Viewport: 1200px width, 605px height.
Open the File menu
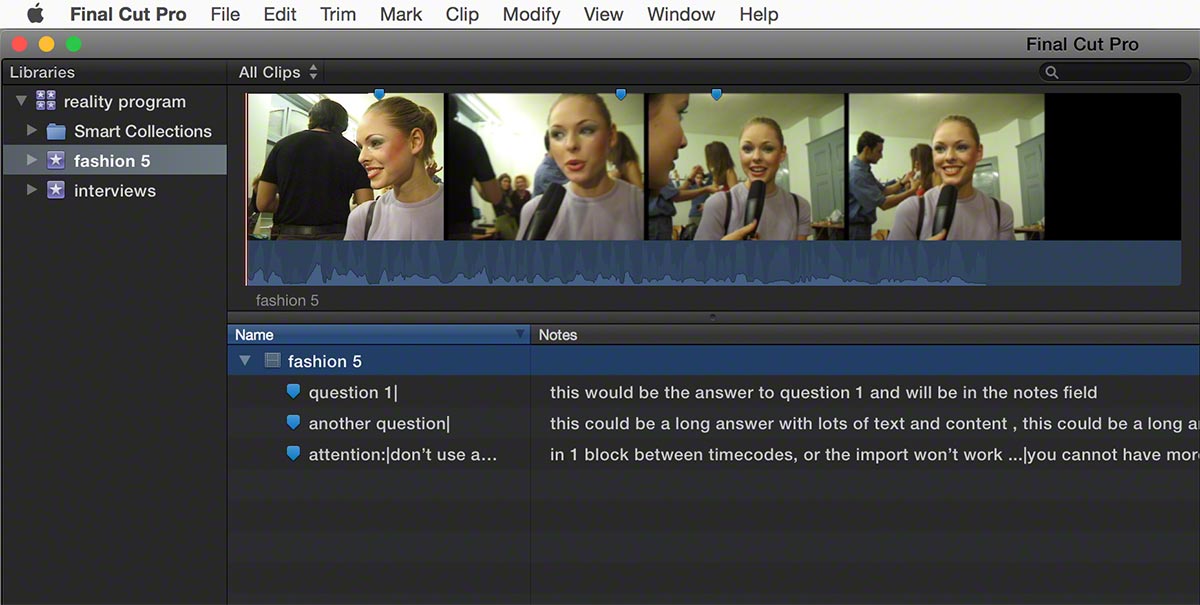click(225, 14)
